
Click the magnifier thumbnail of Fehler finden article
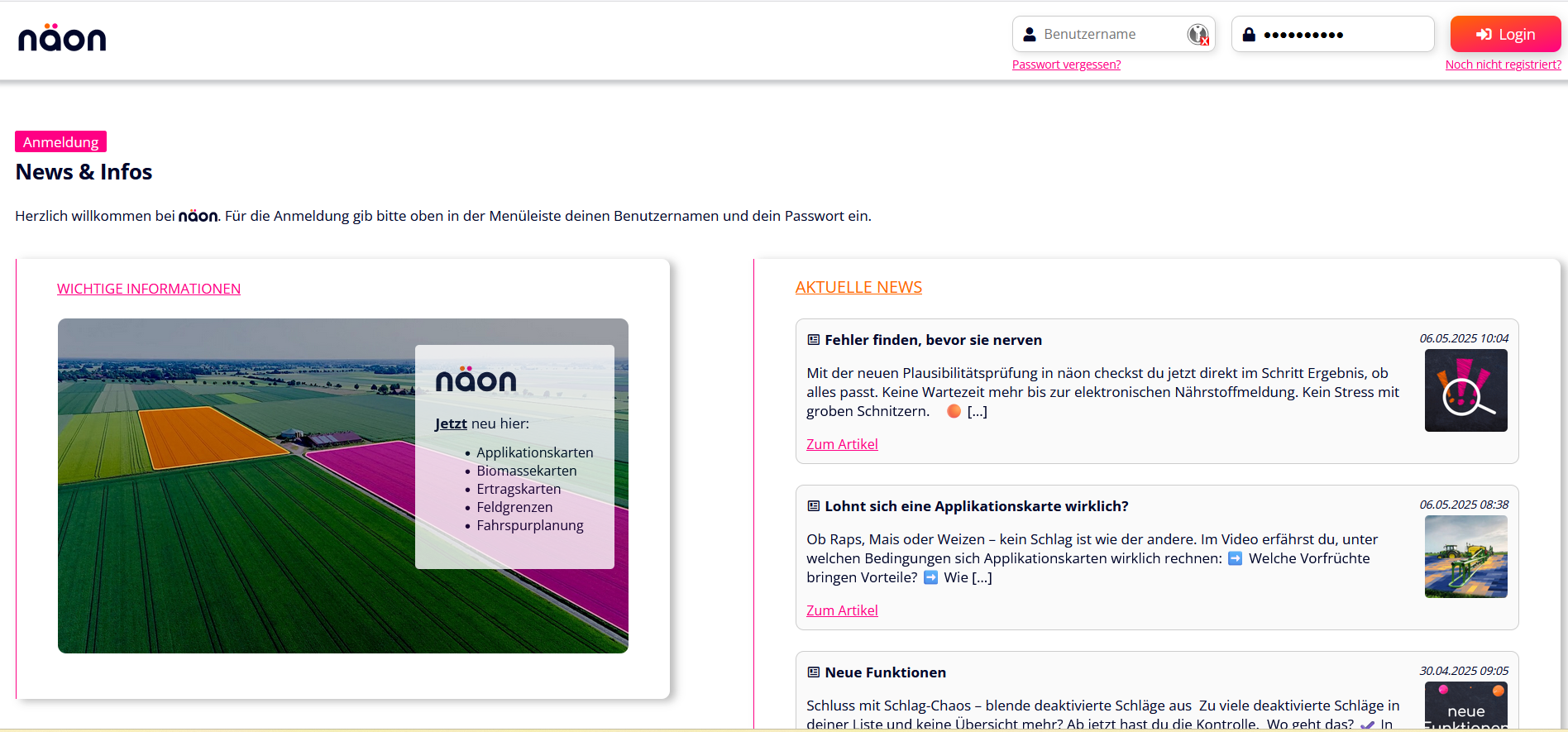tap(1465, 390)
